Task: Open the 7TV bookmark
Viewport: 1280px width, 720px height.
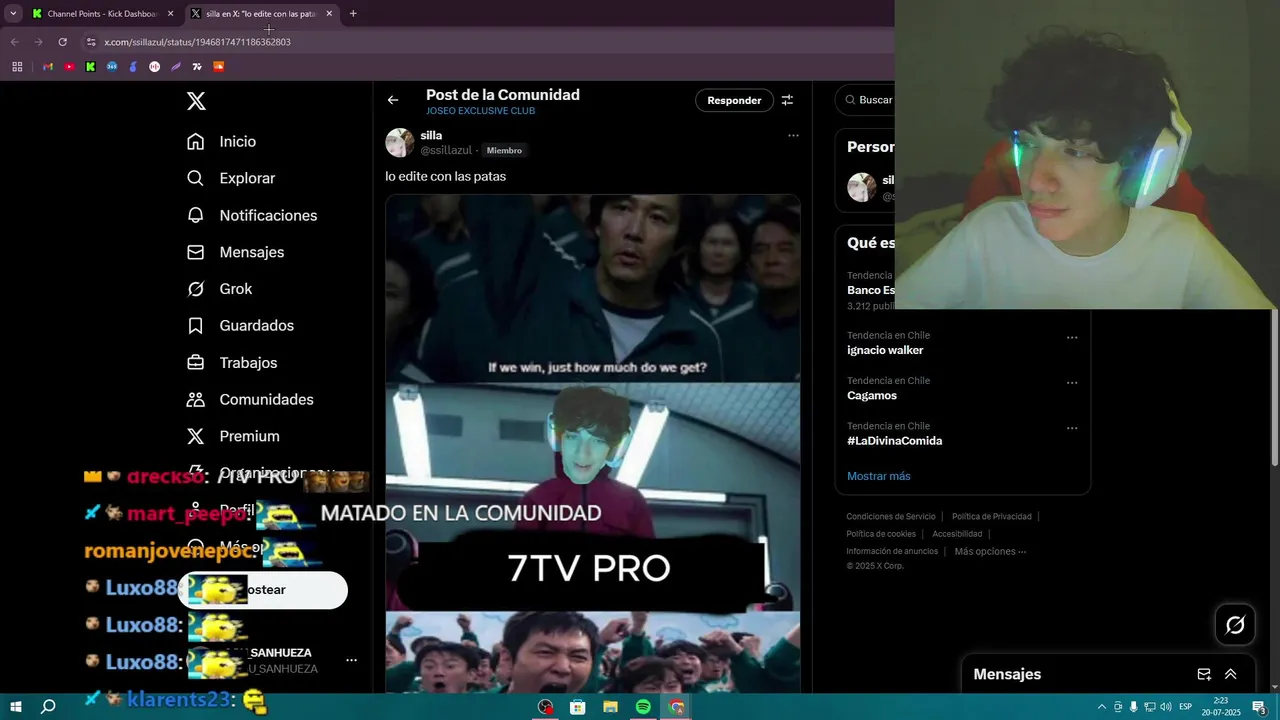Action: click(197, 67)
